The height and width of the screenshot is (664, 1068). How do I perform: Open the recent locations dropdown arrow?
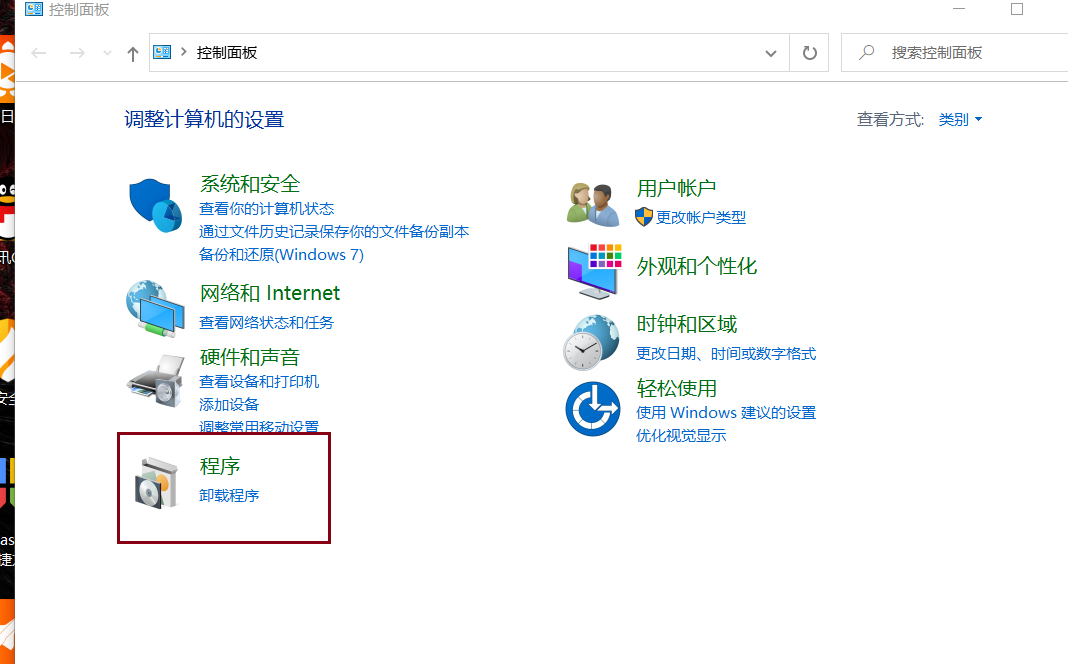point(107,53)
